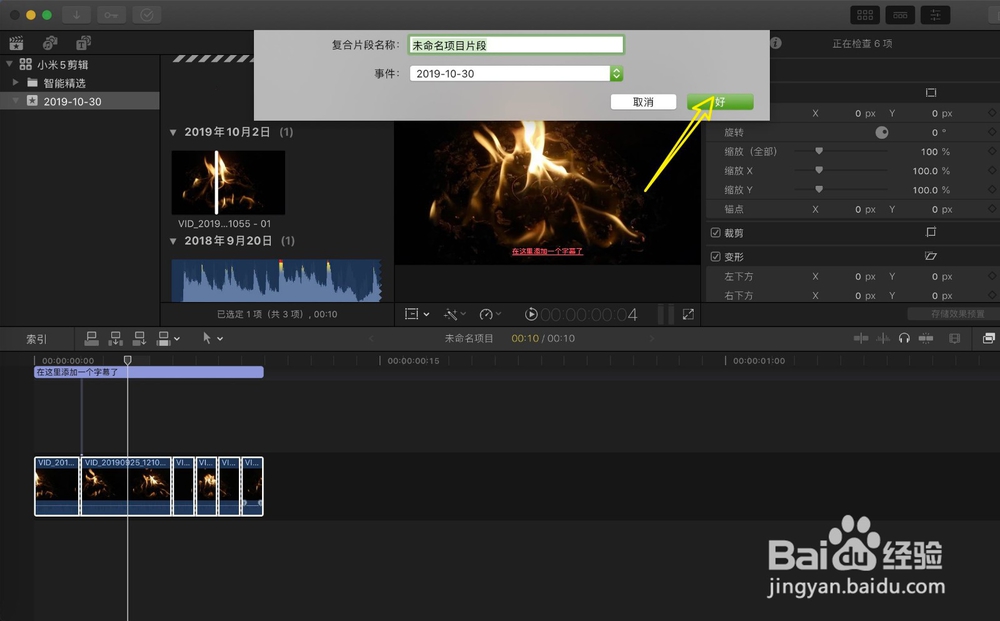Click the connect clip to storyline icon

tap(91, 339)
